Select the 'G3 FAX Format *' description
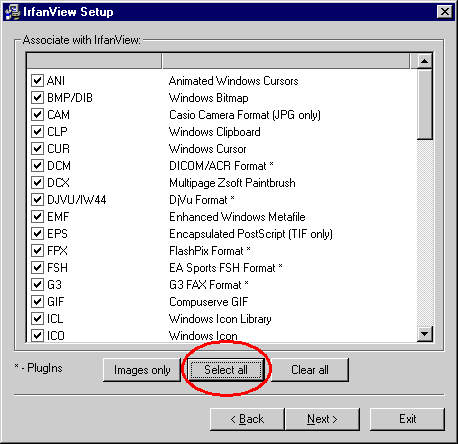 (x=209, y=285)
